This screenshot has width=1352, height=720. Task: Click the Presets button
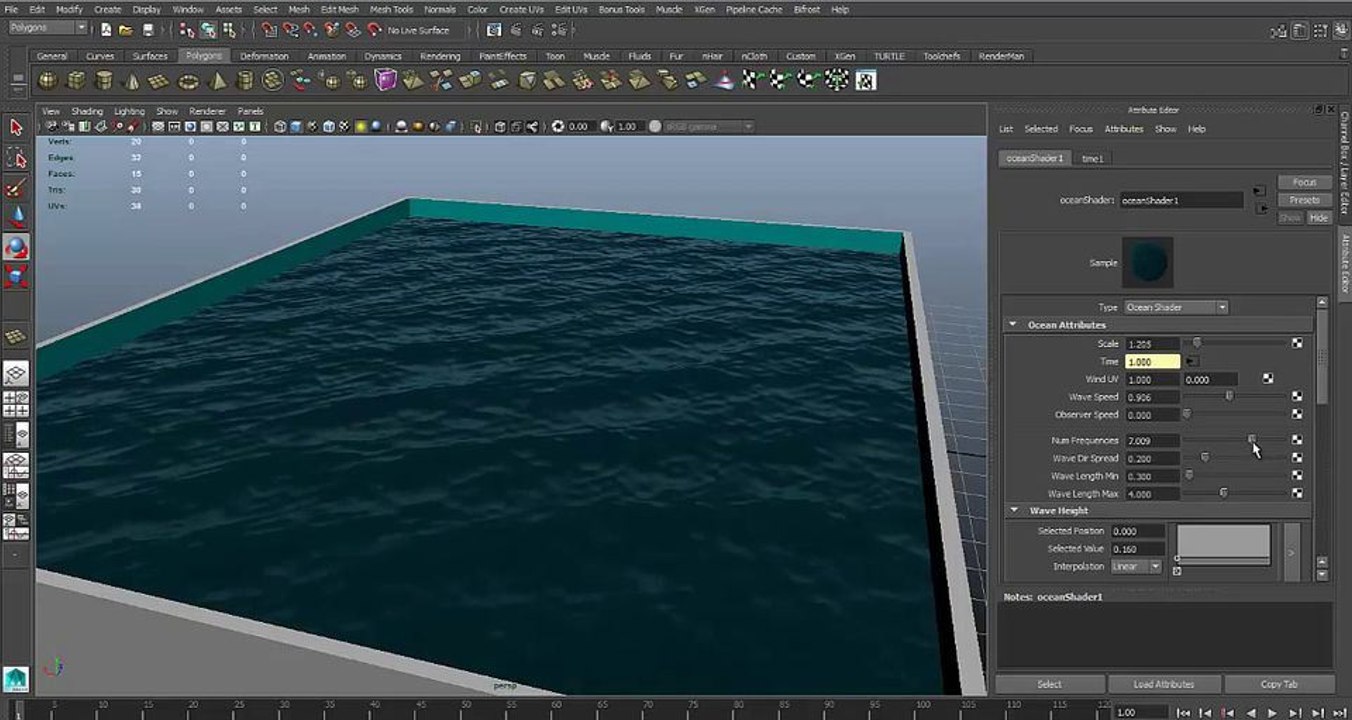pos(1304,200)
